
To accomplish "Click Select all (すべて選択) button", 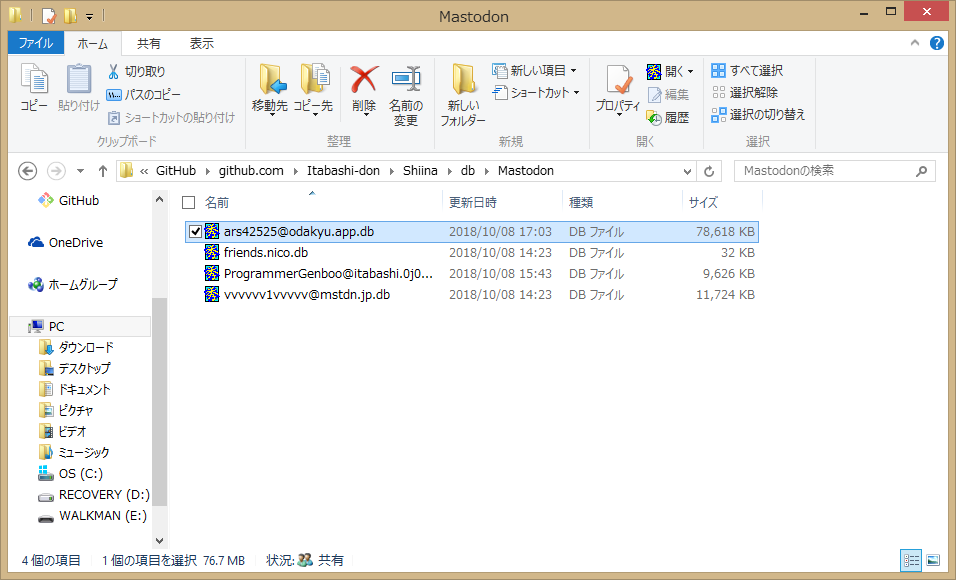I will point(747,71).
